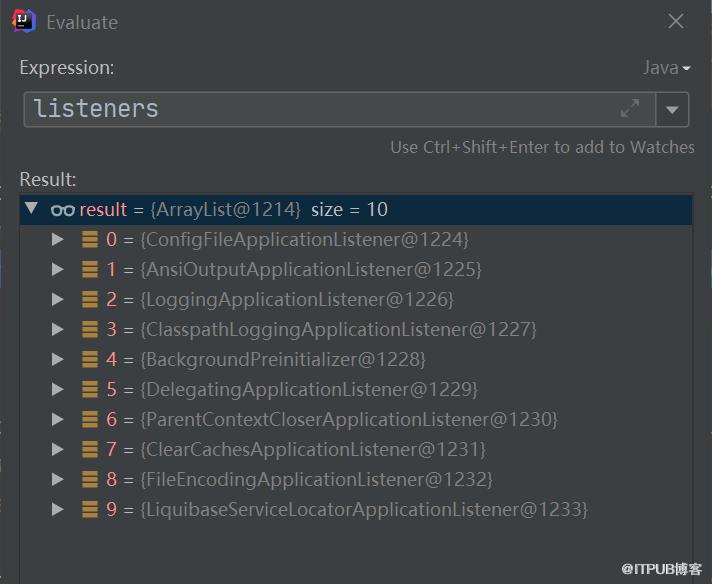Select ClearCachesApplicationListener@1231 text
Screen dimensions: 712x584
coord(313,449)
